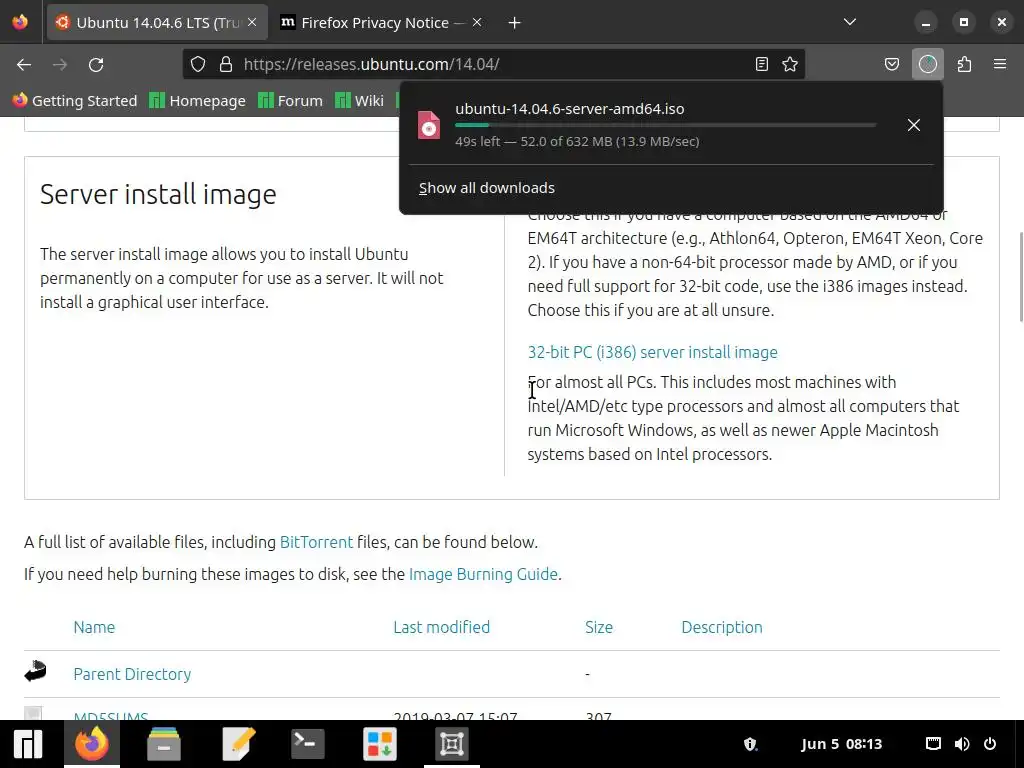Click the Parent Directory back-arrow icon

tap(35, 671)
